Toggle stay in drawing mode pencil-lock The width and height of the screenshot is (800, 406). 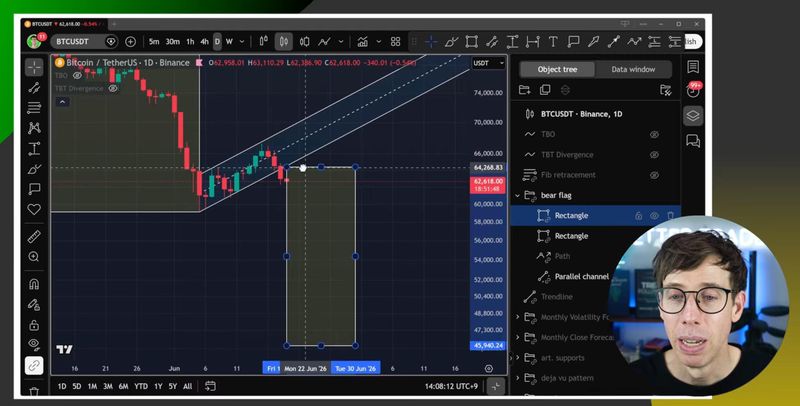click(x=34, y=304)
